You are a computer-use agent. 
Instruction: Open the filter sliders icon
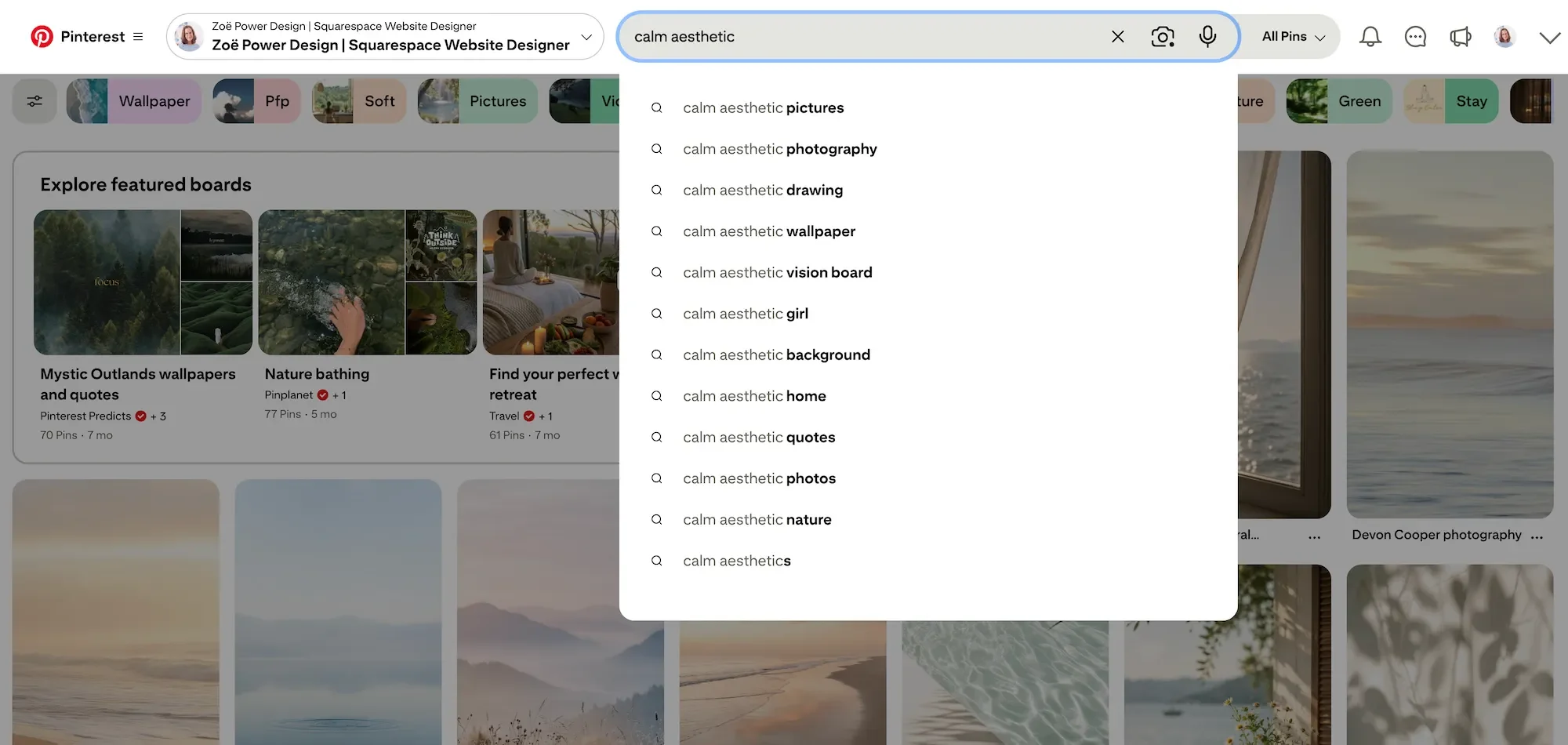(x=34, y=101)
